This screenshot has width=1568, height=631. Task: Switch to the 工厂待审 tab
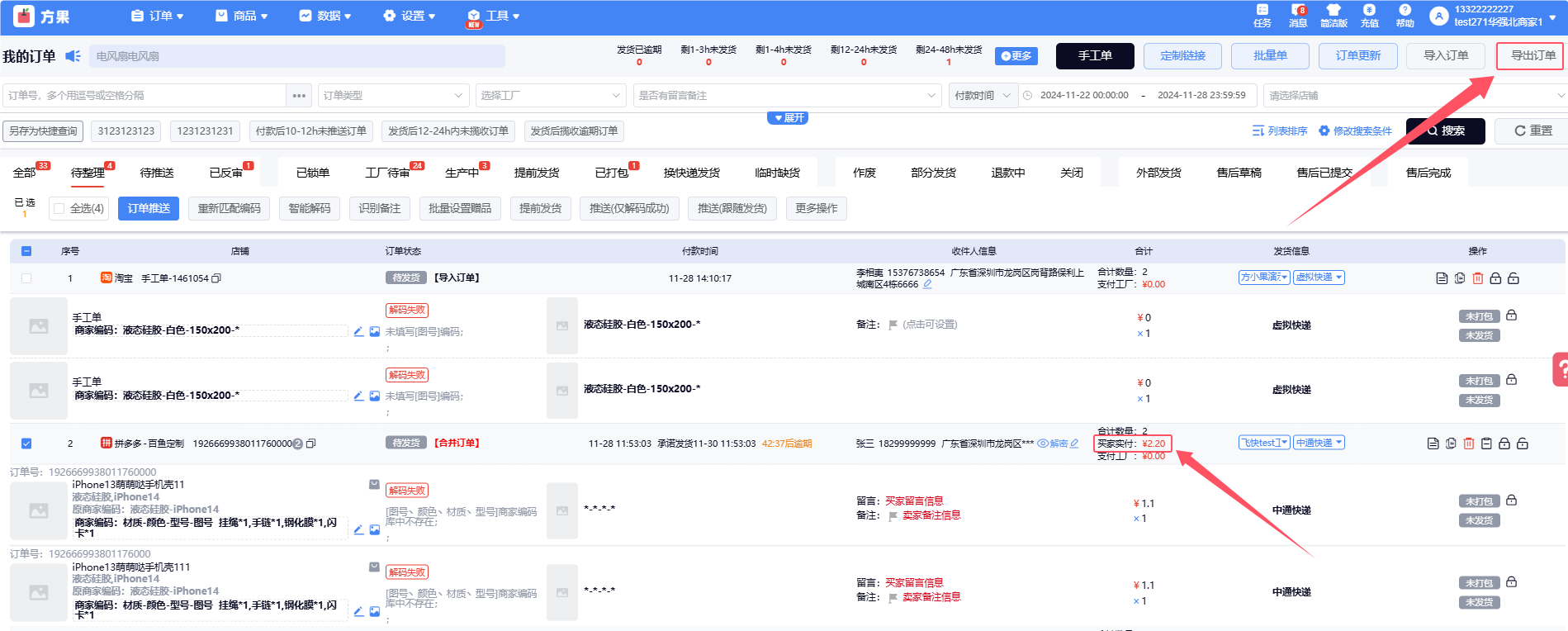(x=388, y=173)
